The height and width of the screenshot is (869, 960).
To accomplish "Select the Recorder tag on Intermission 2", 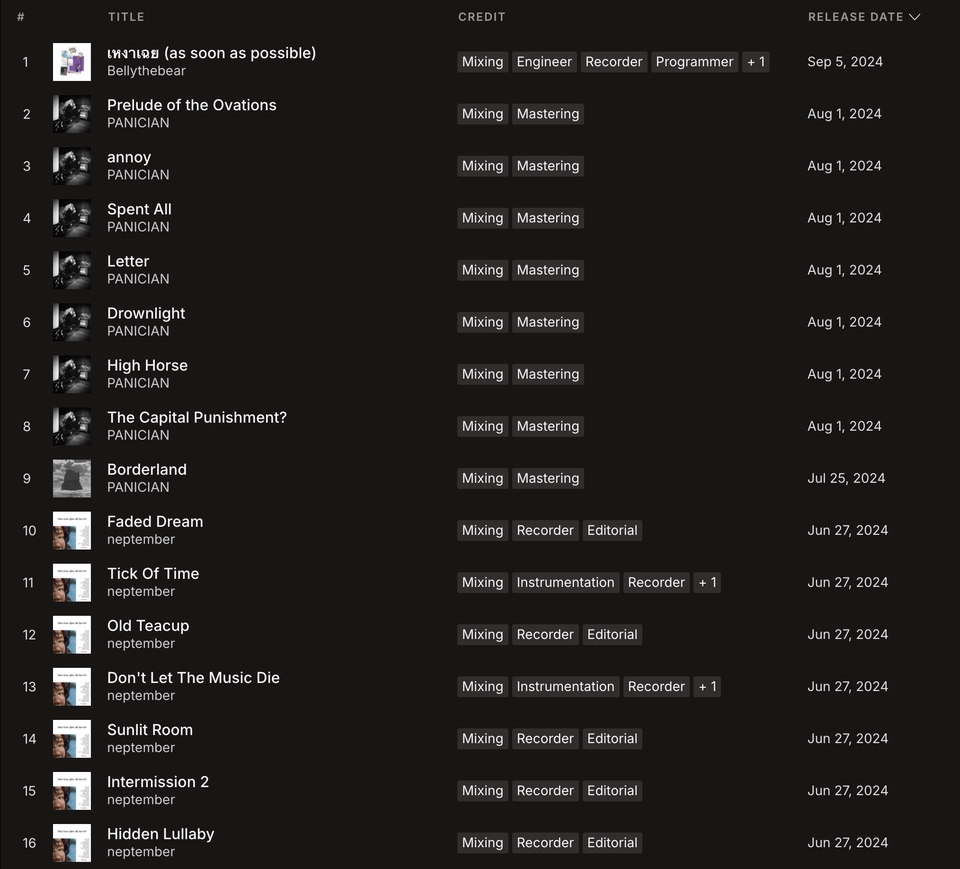I will tap(545, 790).
